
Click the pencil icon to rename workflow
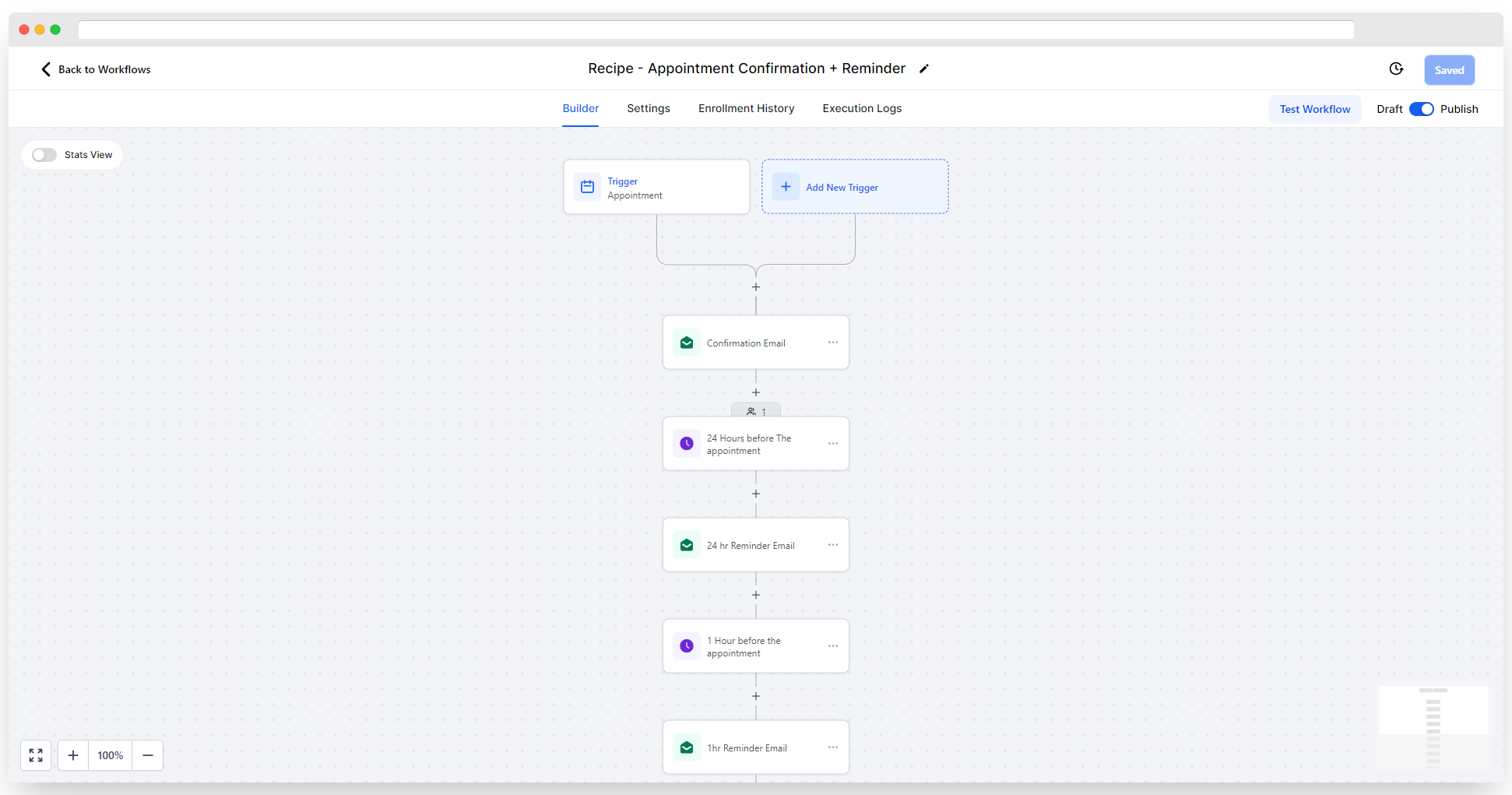[x=924, y=69]
